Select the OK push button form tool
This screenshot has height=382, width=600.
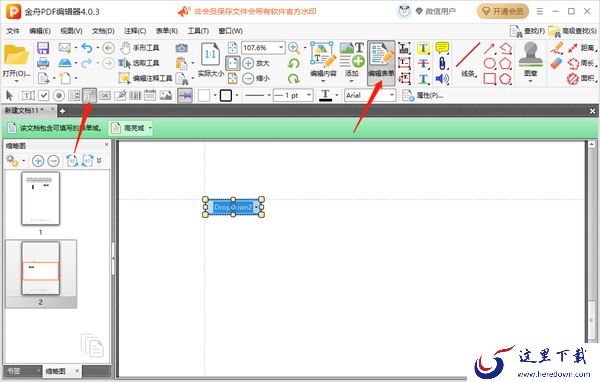104,95
